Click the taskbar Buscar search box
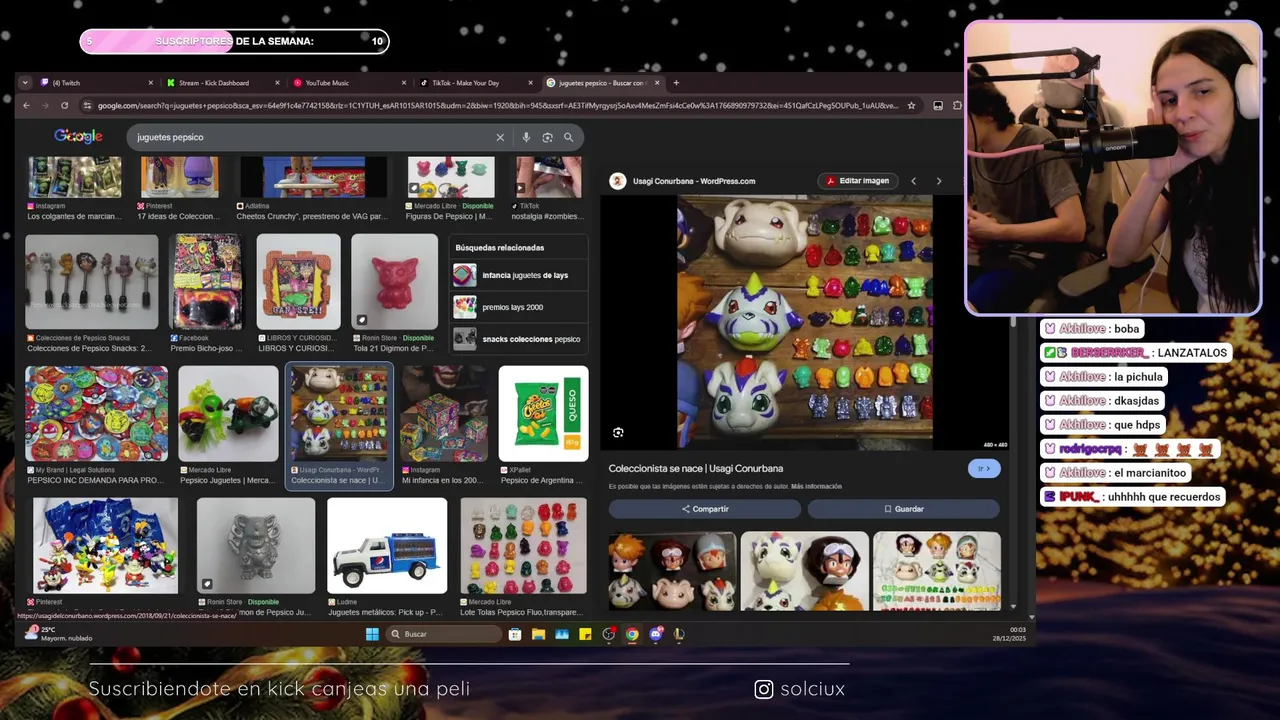The image size is (1280, 720). [444, 634]
